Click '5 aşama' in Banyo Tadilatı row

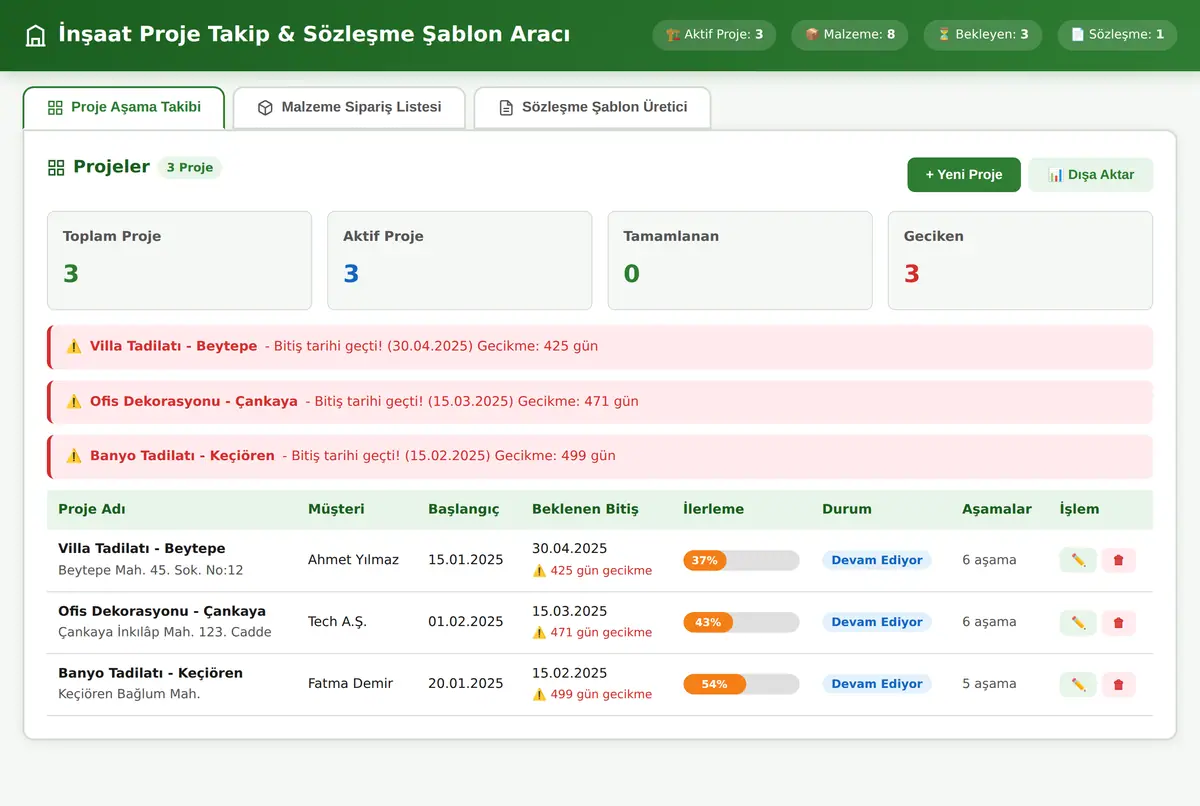click(x=989, y=684)
